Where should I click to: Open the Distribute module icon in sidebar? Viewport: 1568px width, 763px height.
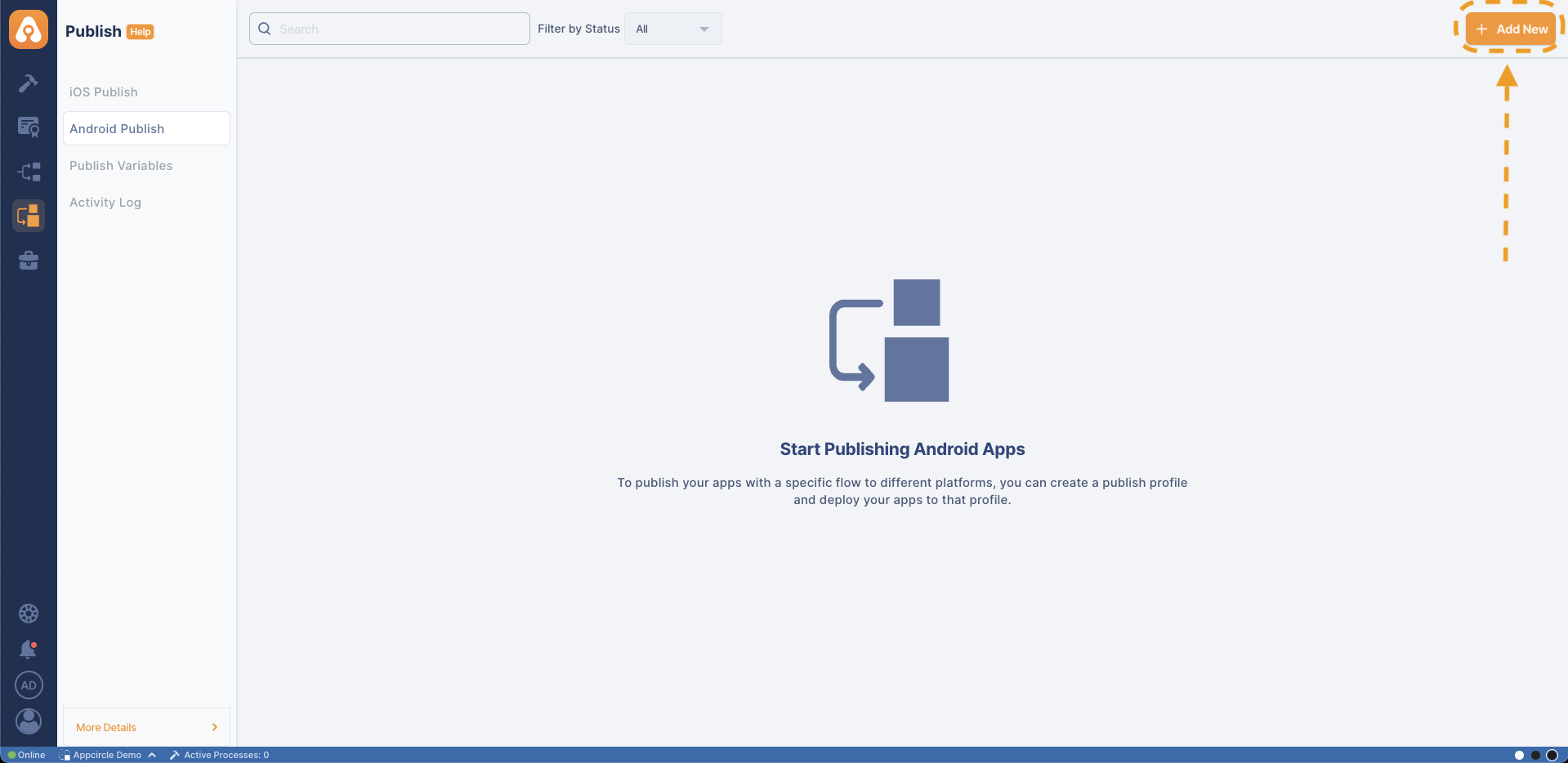pos(29,172)
